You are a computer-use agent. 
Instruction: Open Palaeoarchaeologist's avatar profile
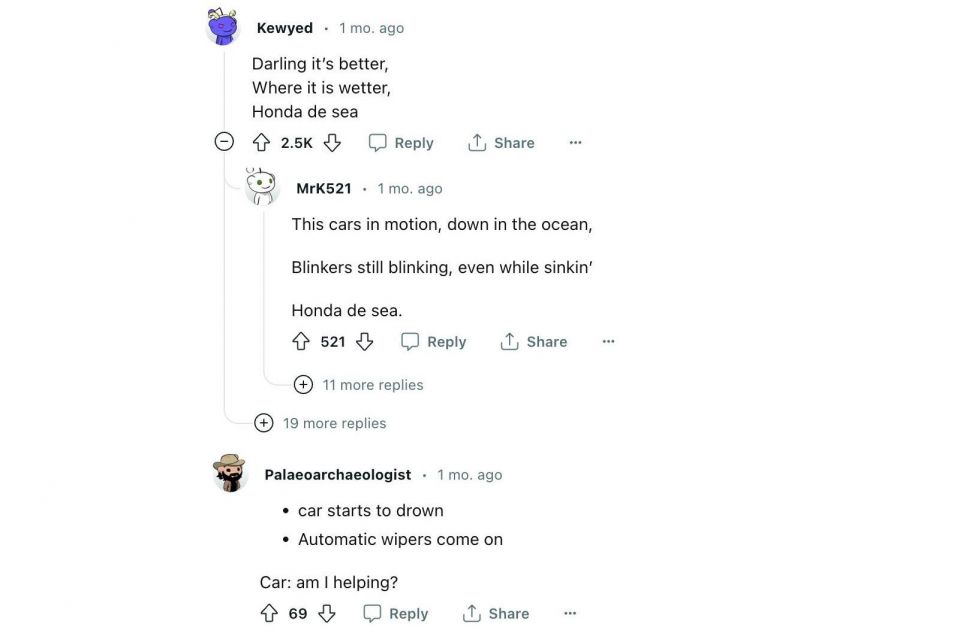(x=230, y=473)
